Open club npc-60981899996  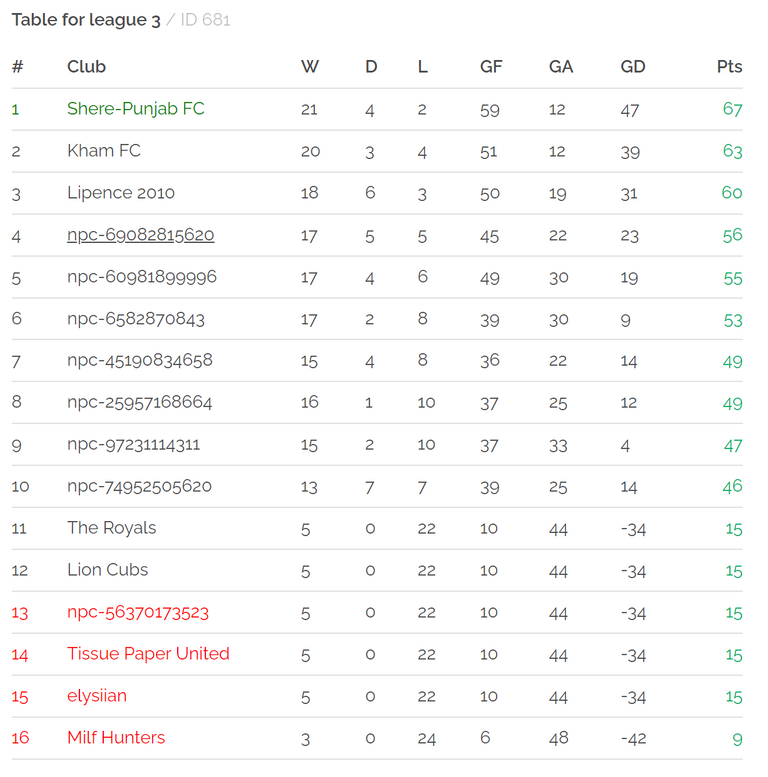tap(142, 277)
